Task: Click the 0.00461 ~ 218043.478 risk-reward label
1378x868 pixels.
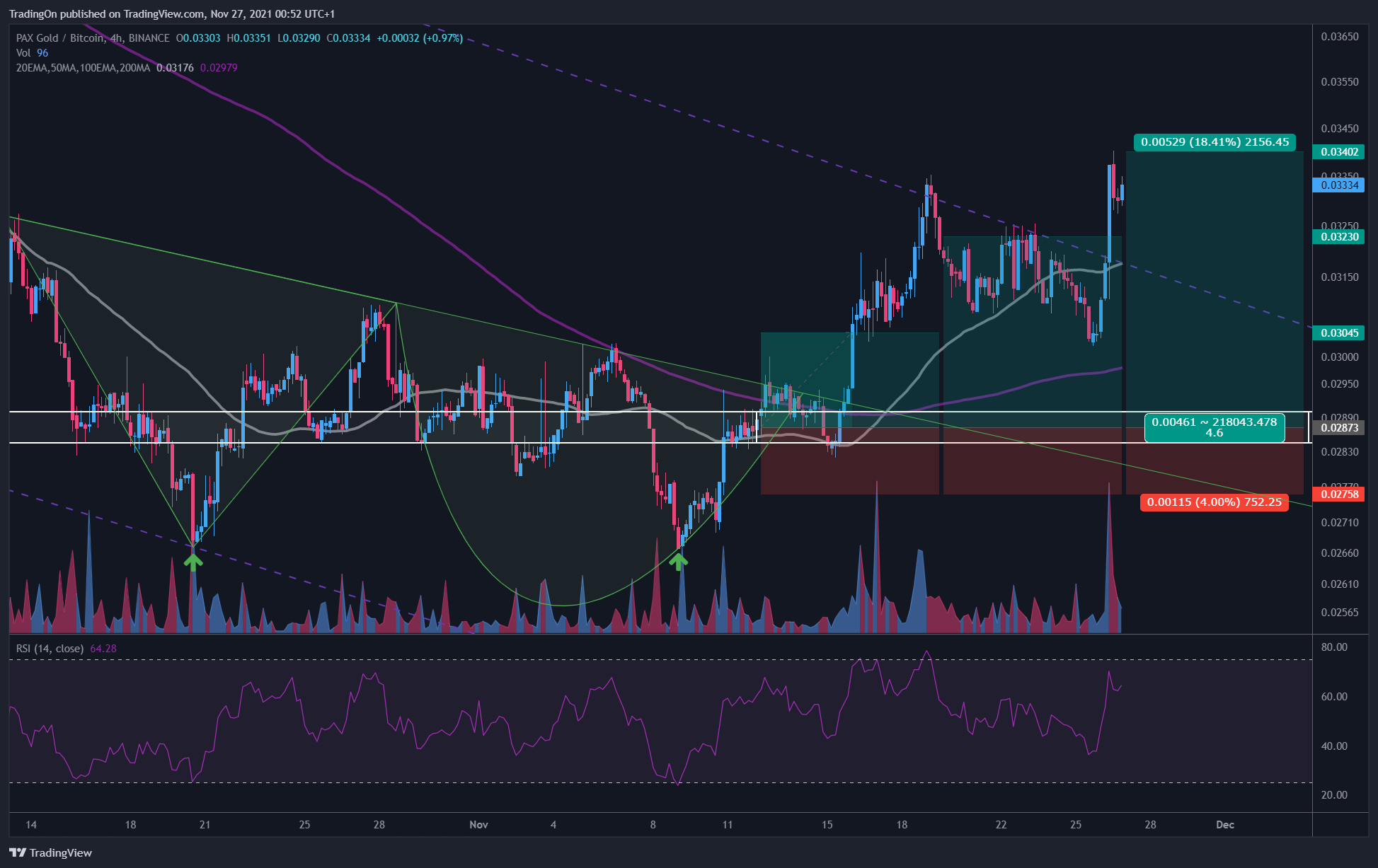Action: pos(1214,427)
